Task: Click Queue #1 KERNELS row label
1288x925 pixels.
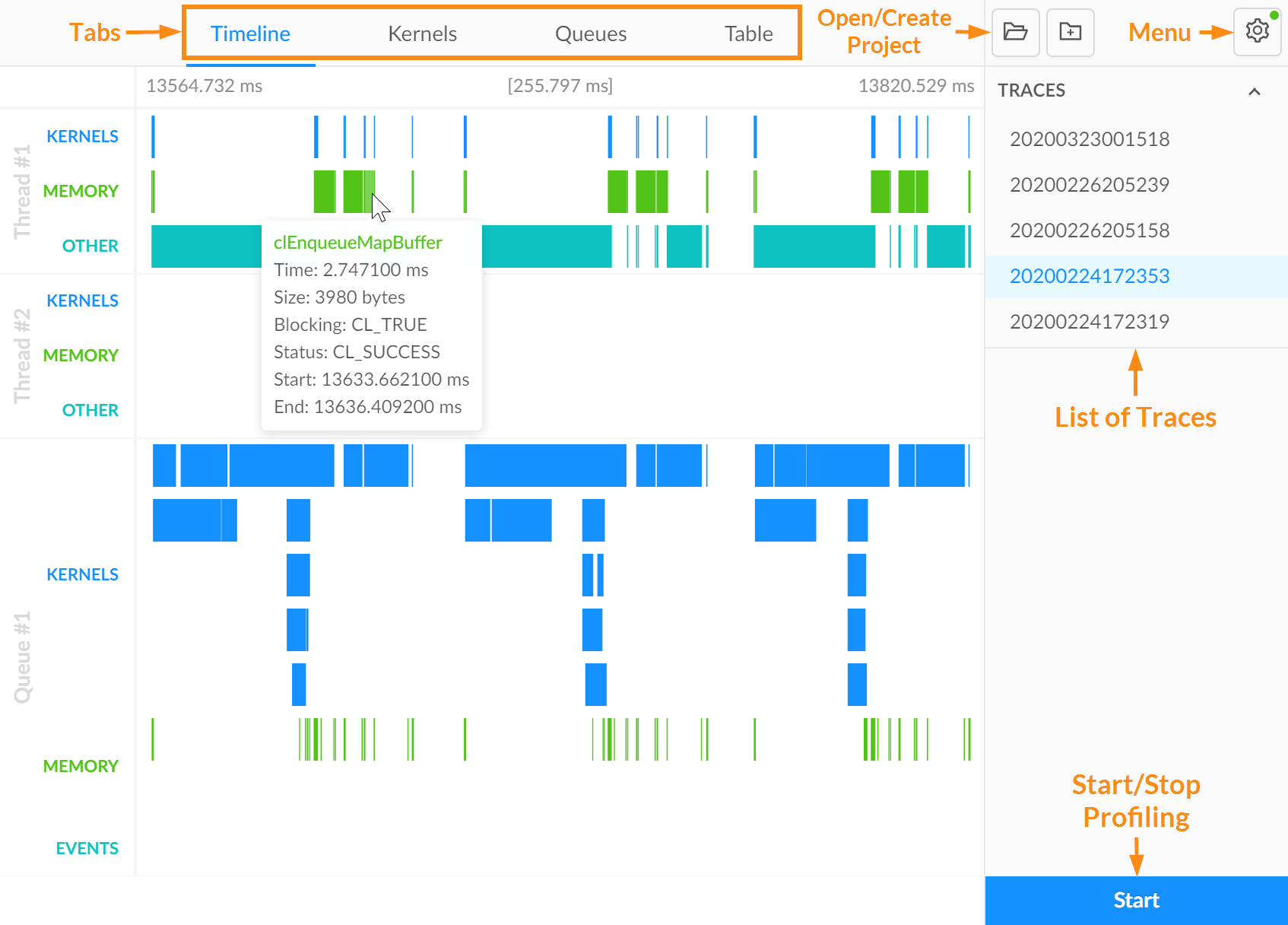Action: [x=82, y=574]
